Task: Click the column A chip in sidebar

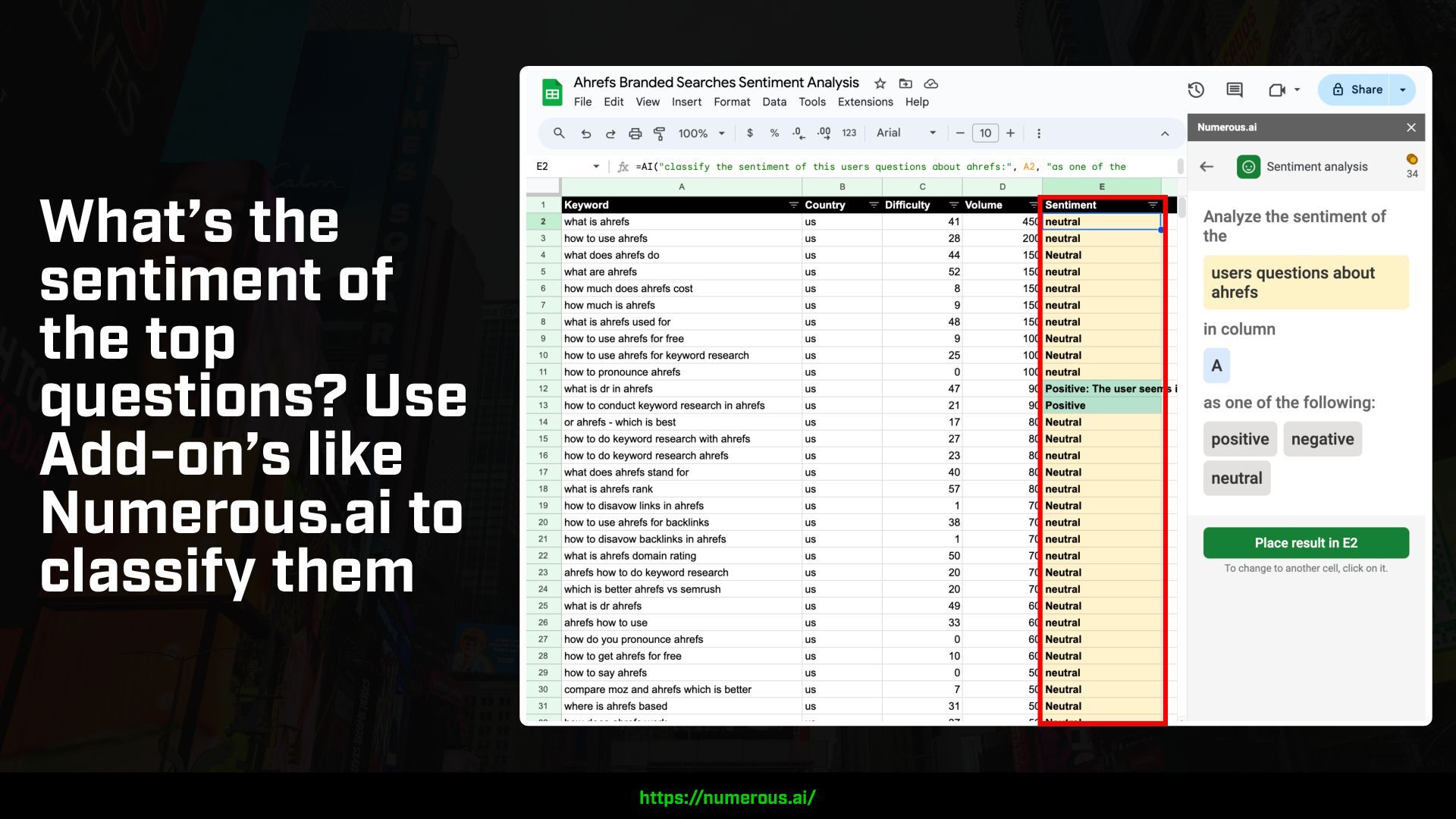Action: click(x=1216, y=366)
